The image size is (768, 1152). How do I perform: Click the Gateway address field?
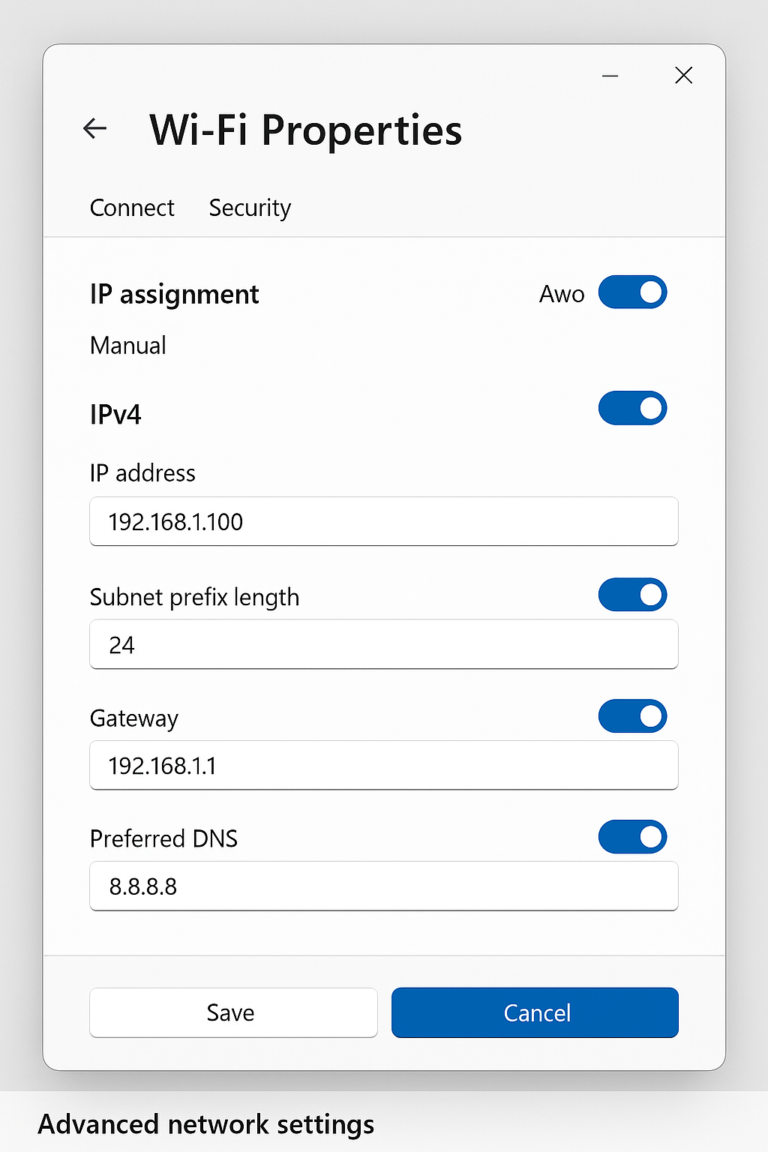[x=384, y=765]
